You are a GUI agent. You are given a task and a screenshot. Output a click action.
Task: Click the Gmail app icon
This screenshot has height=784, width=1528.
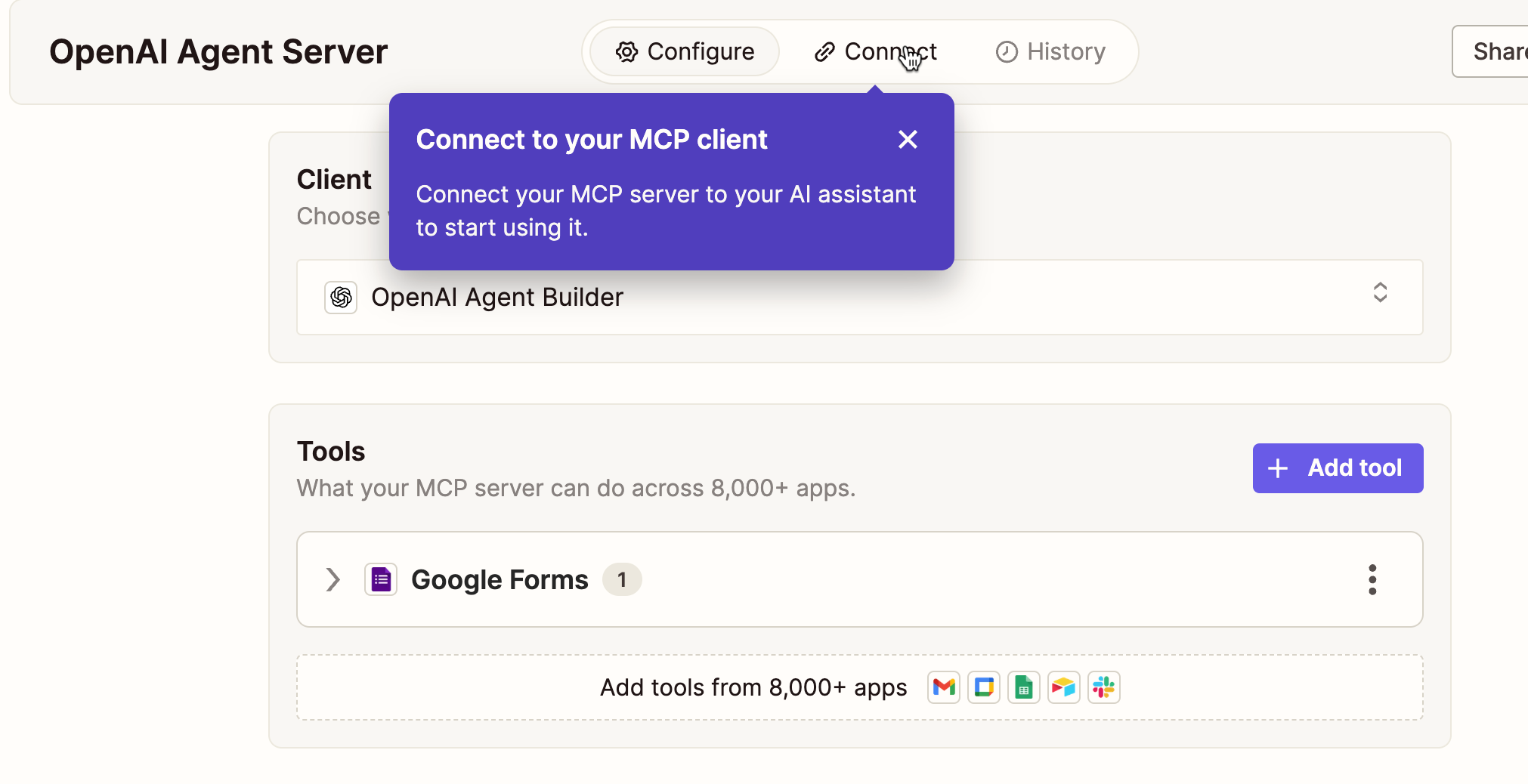944,687
